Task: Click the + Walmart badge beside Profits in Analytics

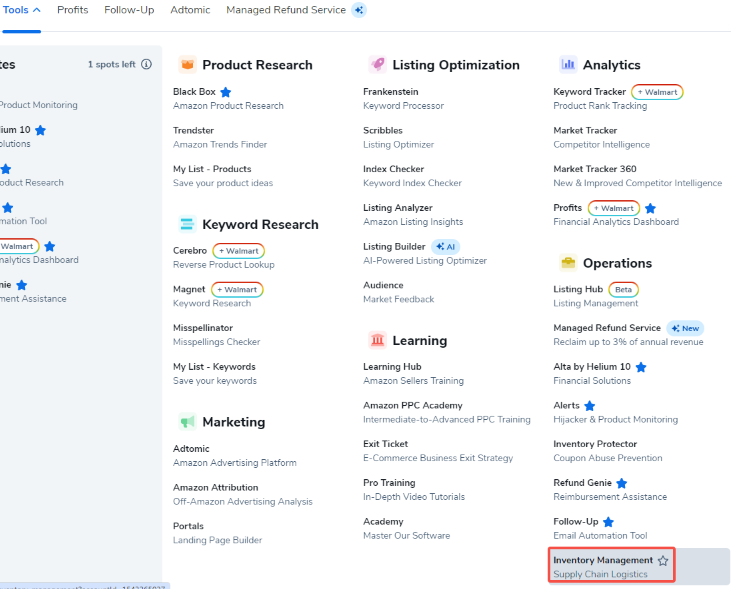Action: [614, 208]
